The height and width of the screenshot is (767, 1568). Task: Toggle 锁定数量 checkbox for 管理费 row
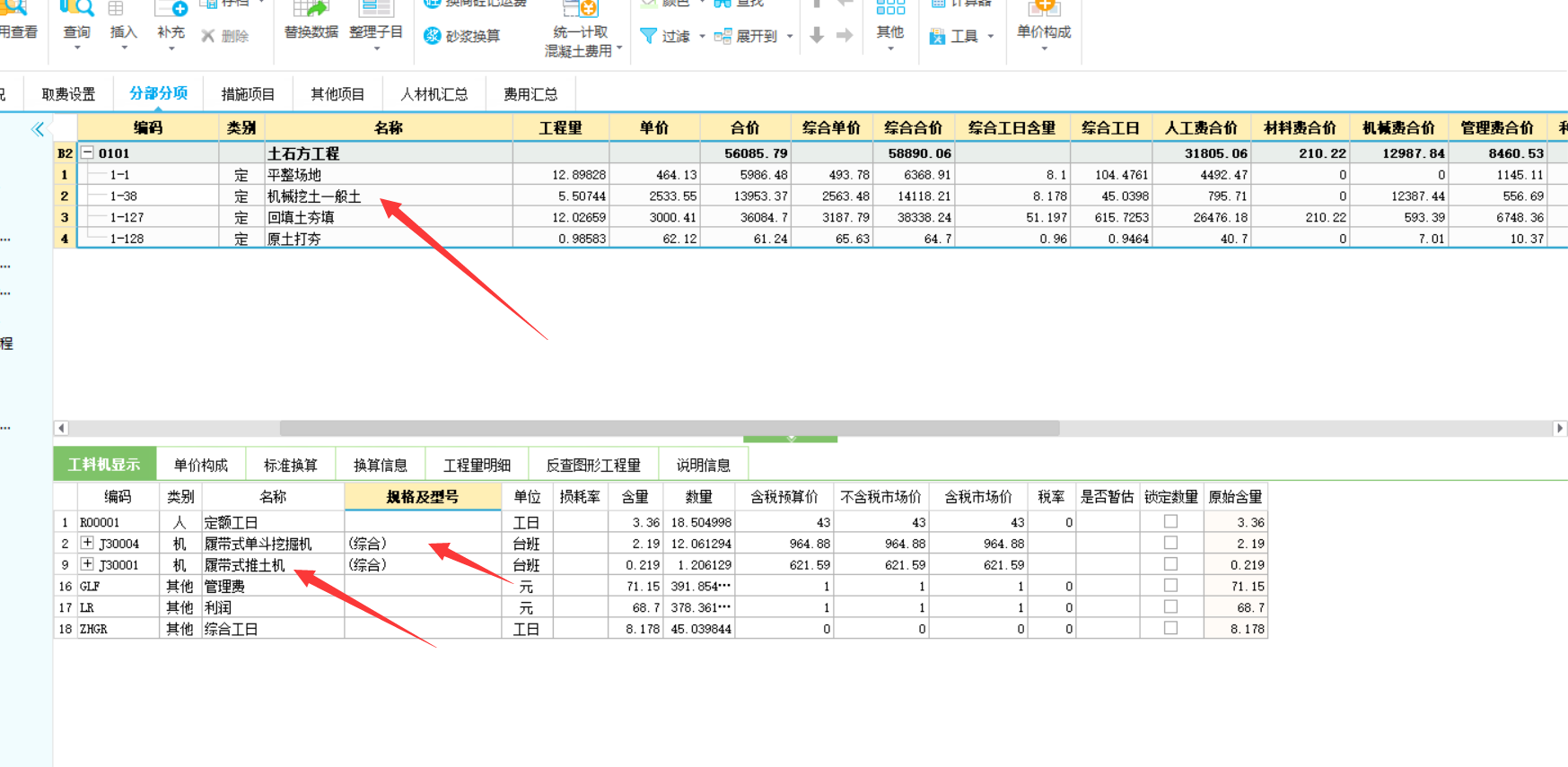(x=1170, y=586)
